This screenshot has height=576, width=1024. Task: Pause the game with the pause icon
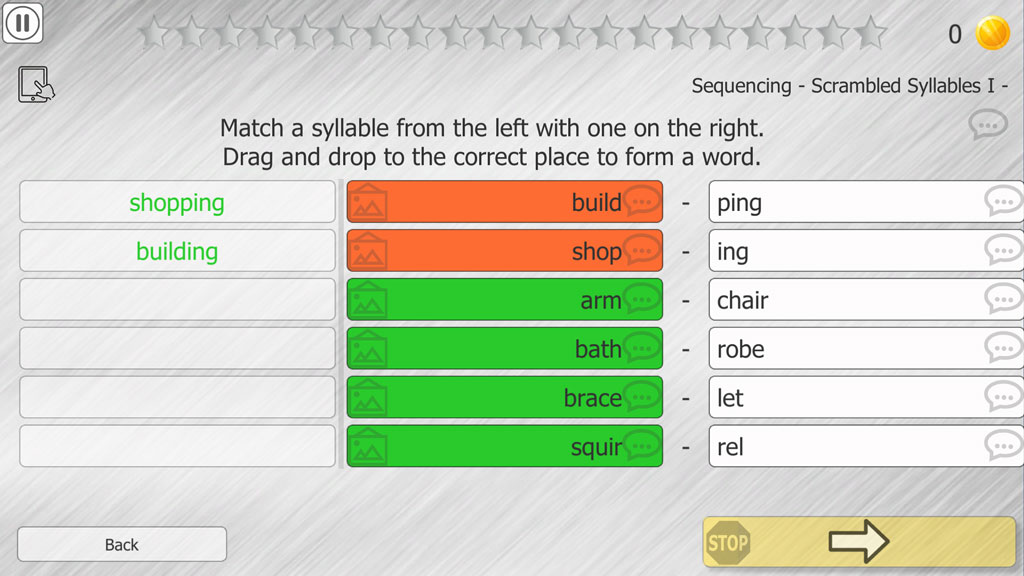point(23,24)
